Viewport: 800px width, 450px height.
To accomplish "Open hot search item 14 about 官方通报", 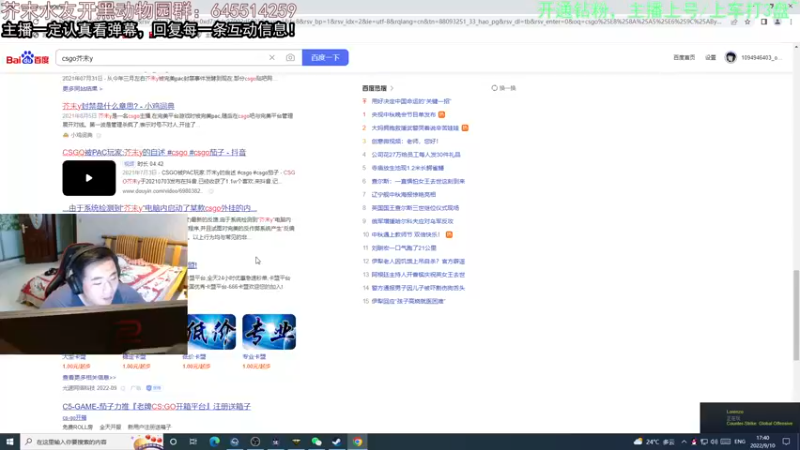I will pos(418,288).
